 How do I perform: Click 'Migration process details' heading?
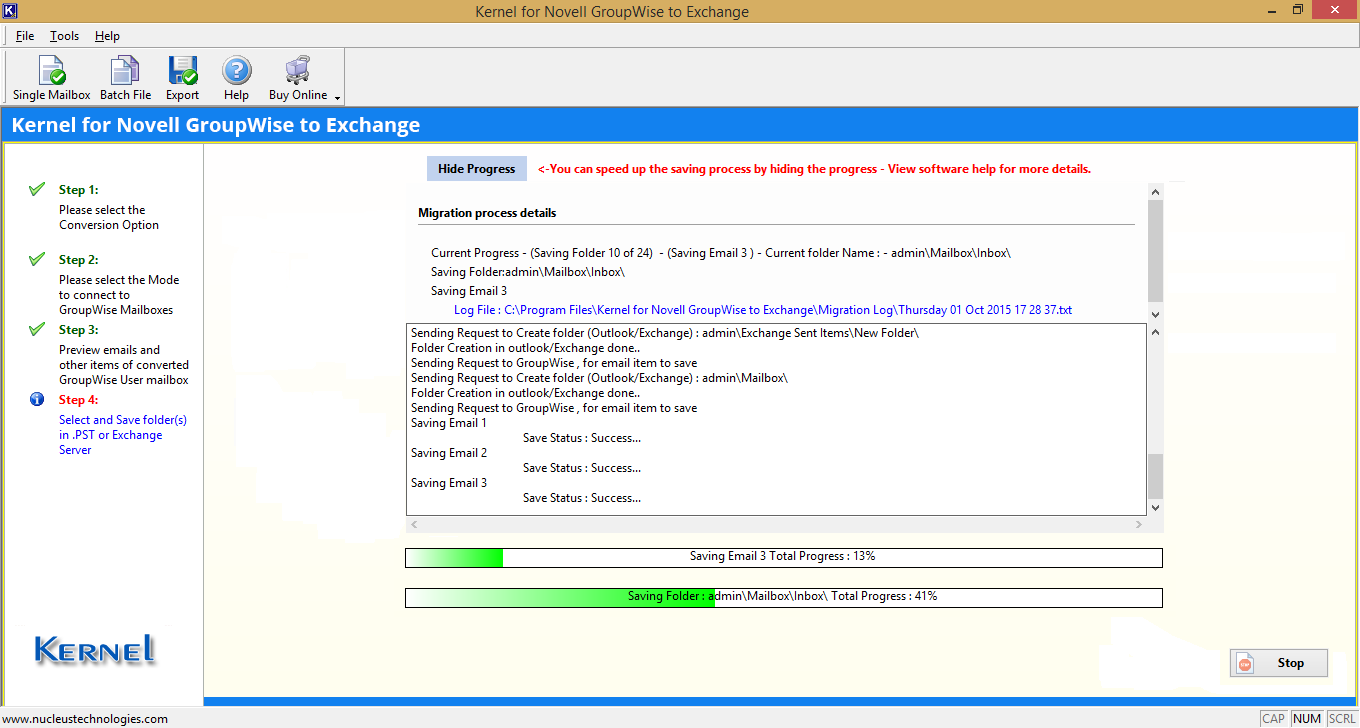(487, 213)
